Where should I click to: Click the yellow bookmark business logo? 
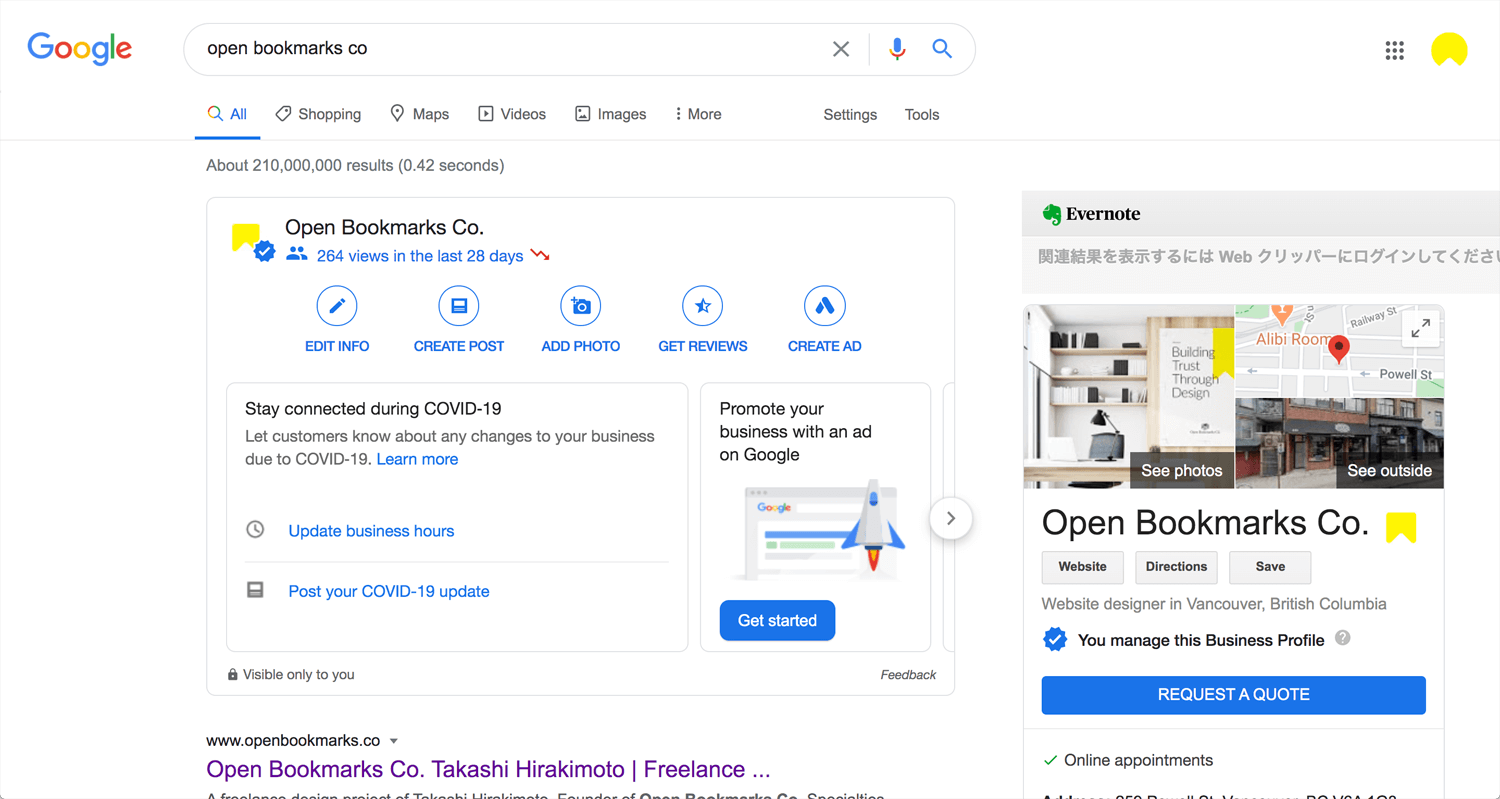246,237
